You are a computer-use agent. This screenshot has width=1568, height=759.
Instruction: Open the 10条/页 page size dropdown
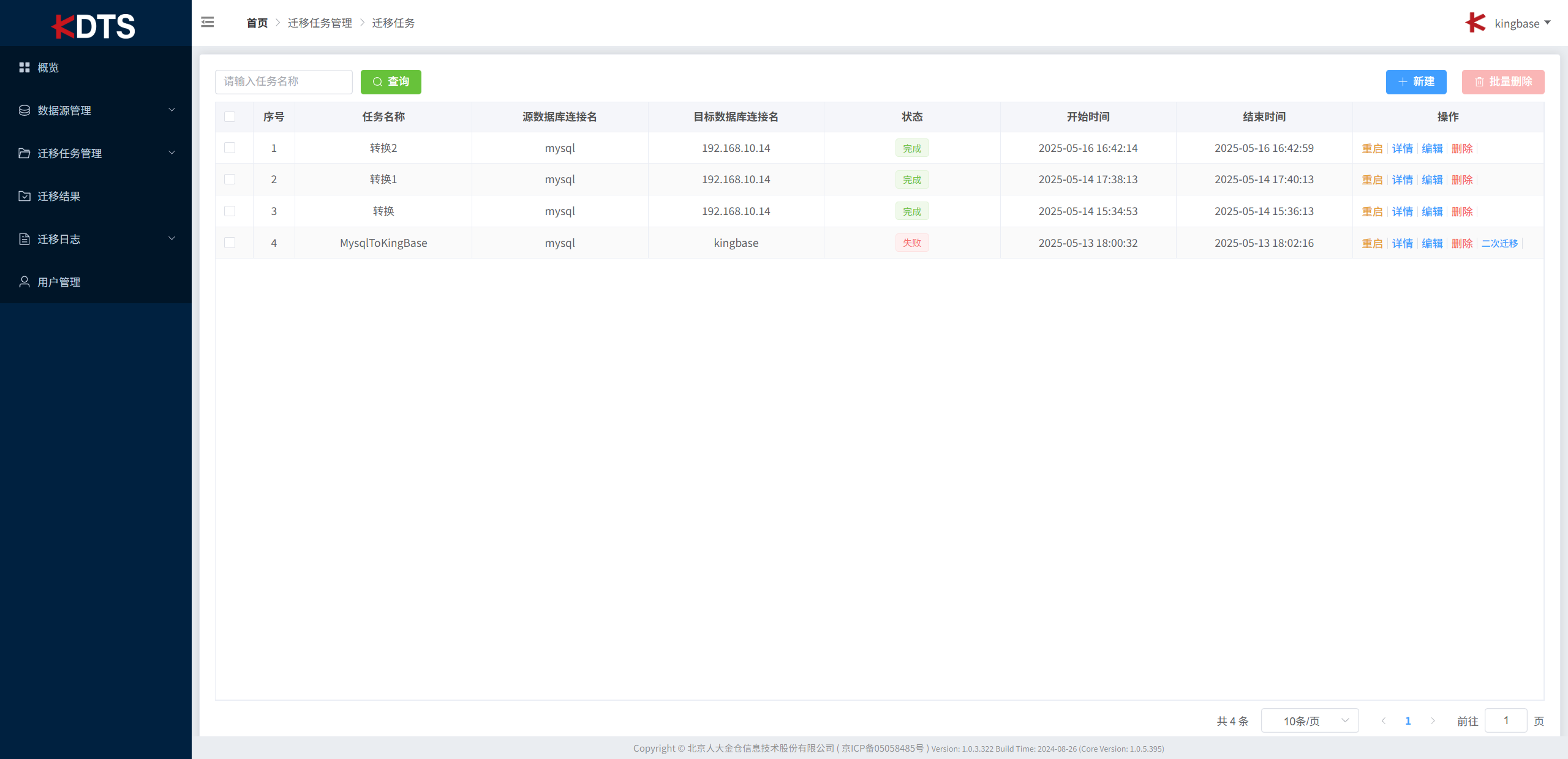coord(1310,721)
